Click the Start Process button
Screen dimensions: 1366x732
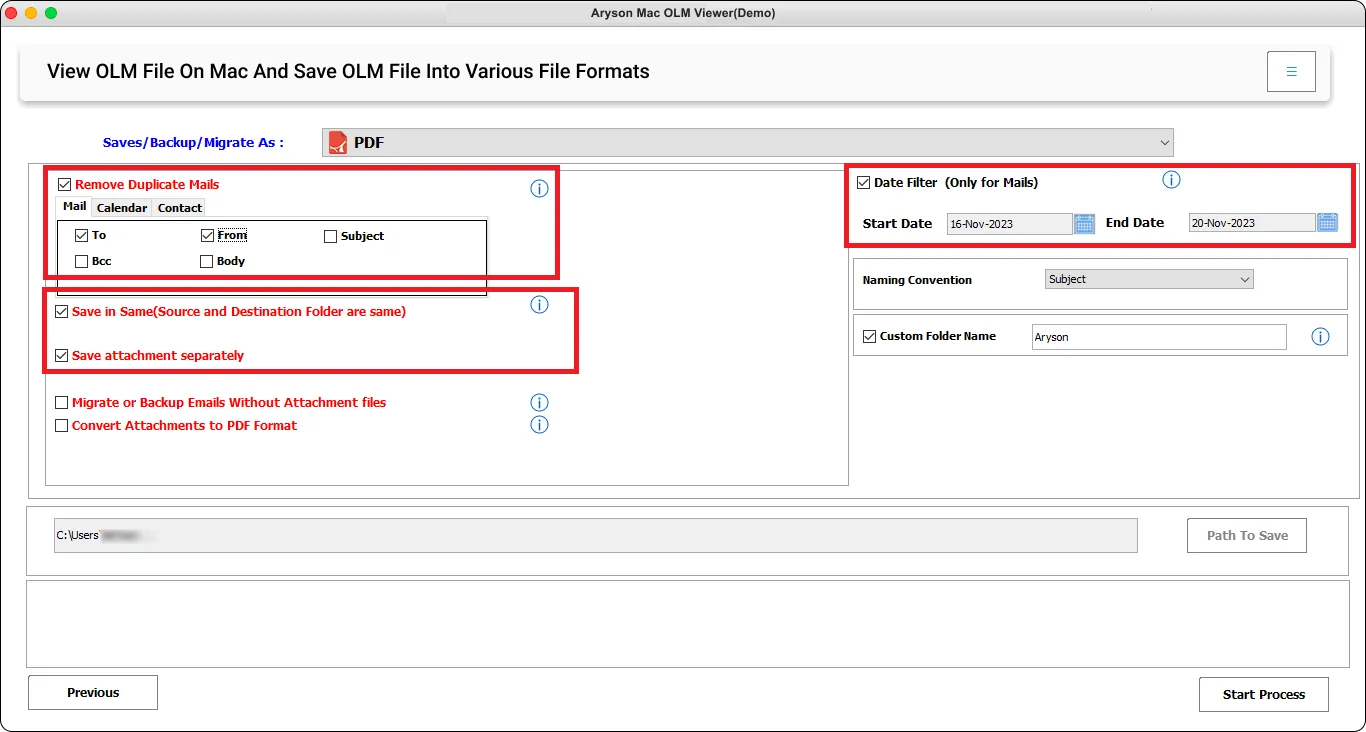click(1264, 695)
